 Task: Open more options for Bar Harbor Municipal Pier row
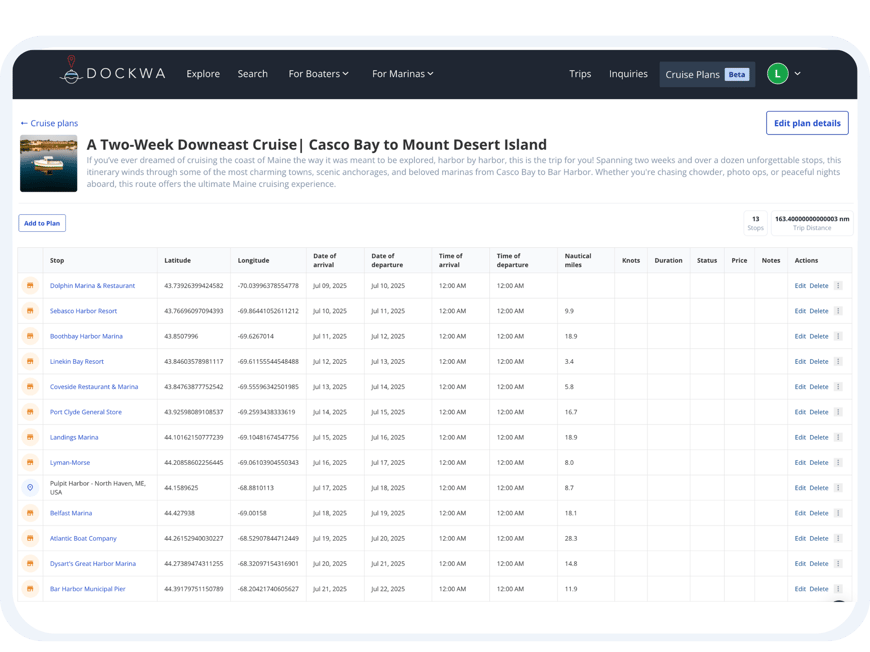point(838,589)
